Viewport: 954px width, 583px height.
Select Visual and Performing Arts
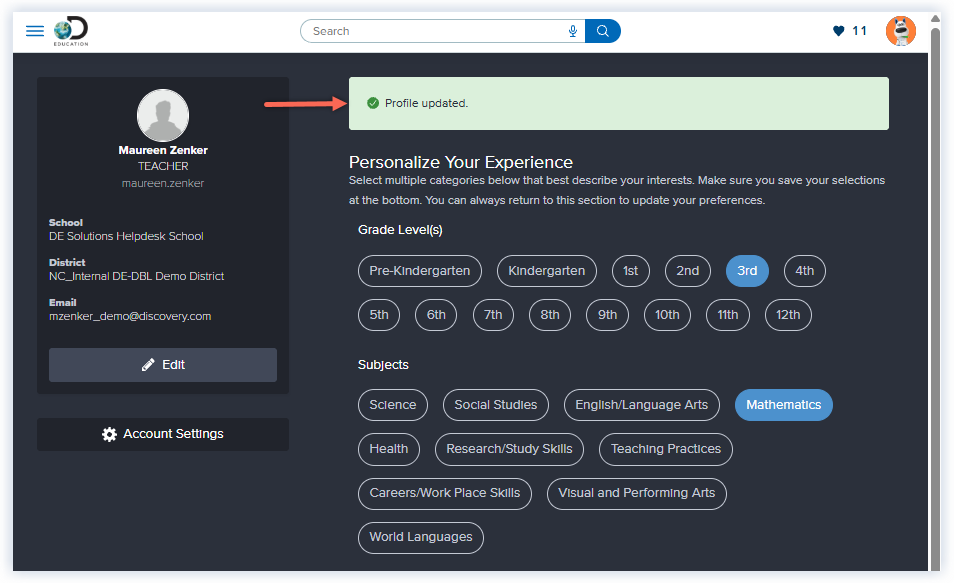click(x=636, y=493)
